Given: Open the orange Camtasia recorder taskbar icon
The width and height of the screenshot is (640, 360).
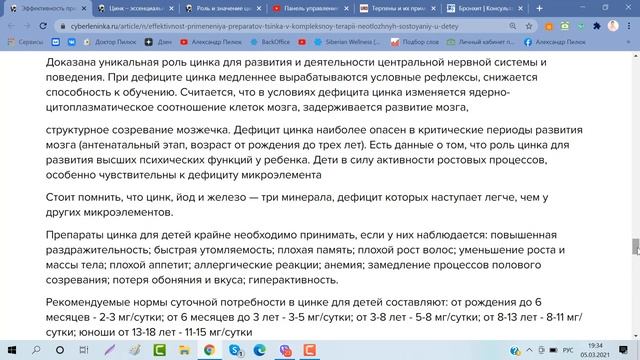Looking at the screenshot, I should click(309, 350).
